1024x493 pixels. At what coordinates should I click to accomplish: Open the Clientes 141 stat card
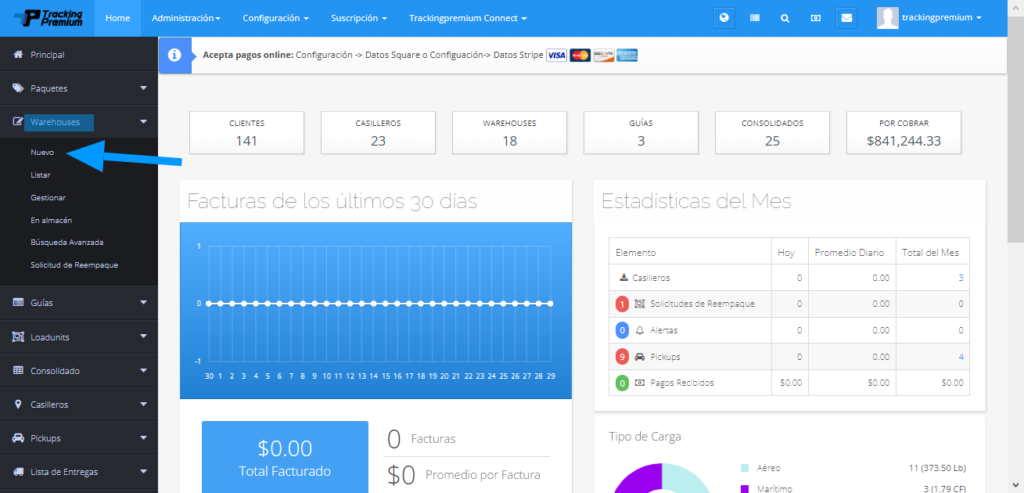click(x=247, y=133)
